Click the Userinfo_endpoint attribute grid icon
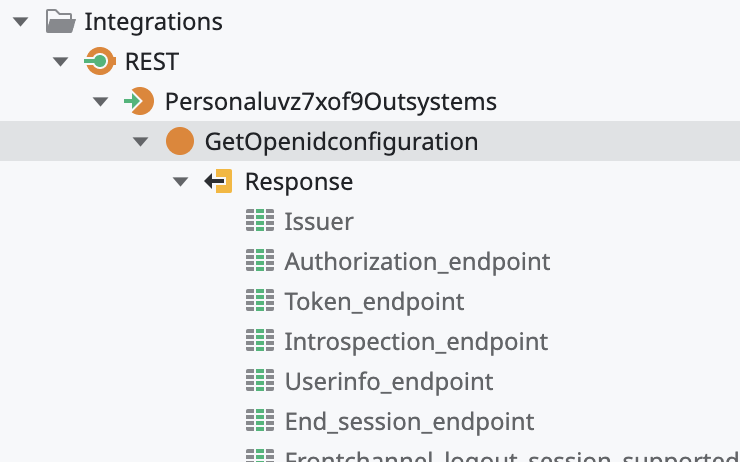 (259, 381)
